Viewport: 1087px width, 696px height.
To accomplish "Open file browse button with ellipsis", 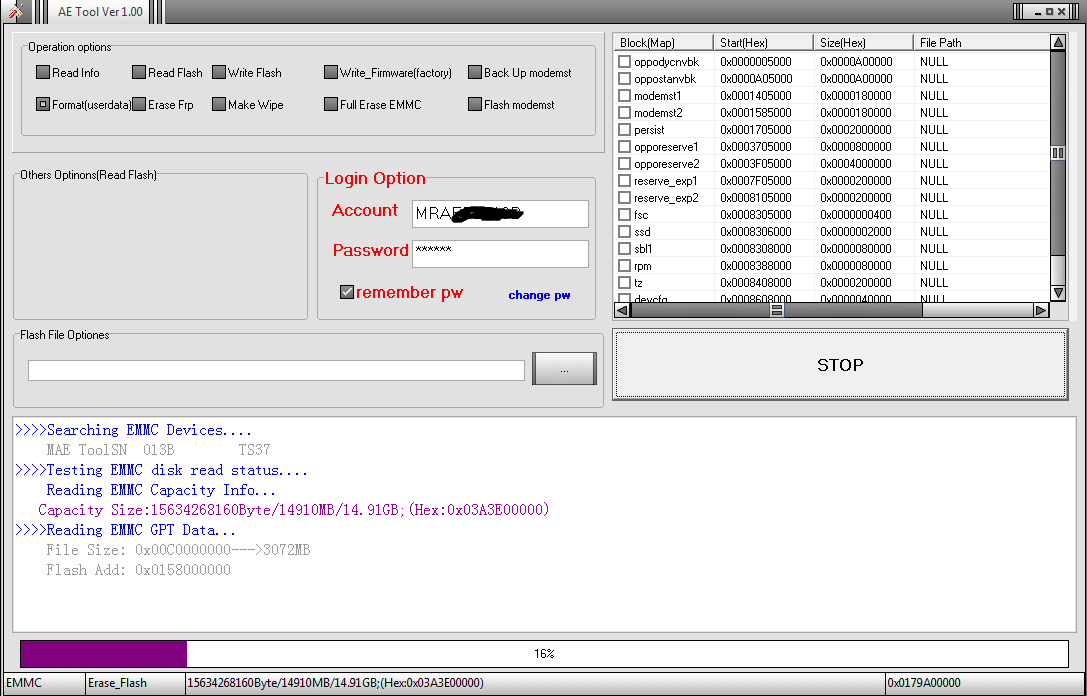I will coord(564,368).
